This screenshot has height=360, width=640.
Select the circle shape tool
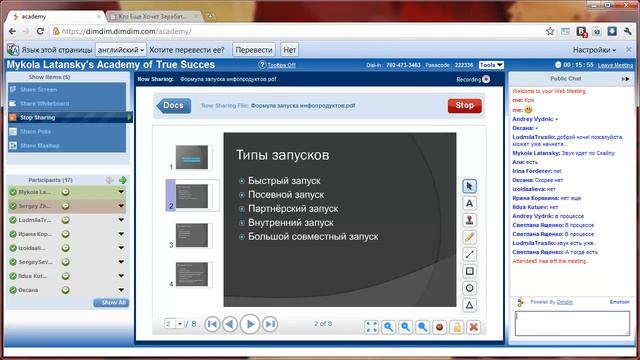pos(469,288)
